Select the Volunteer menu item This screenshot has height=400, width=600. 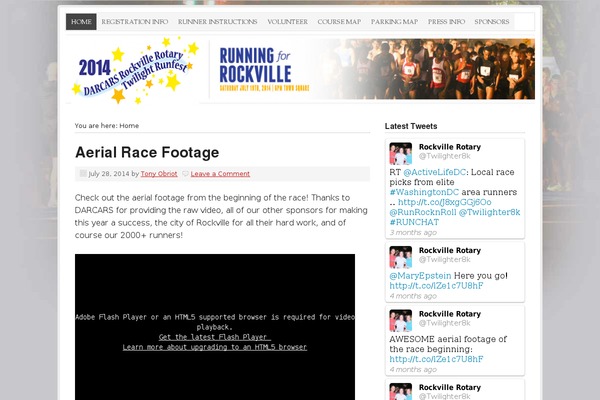pos(287,22)
